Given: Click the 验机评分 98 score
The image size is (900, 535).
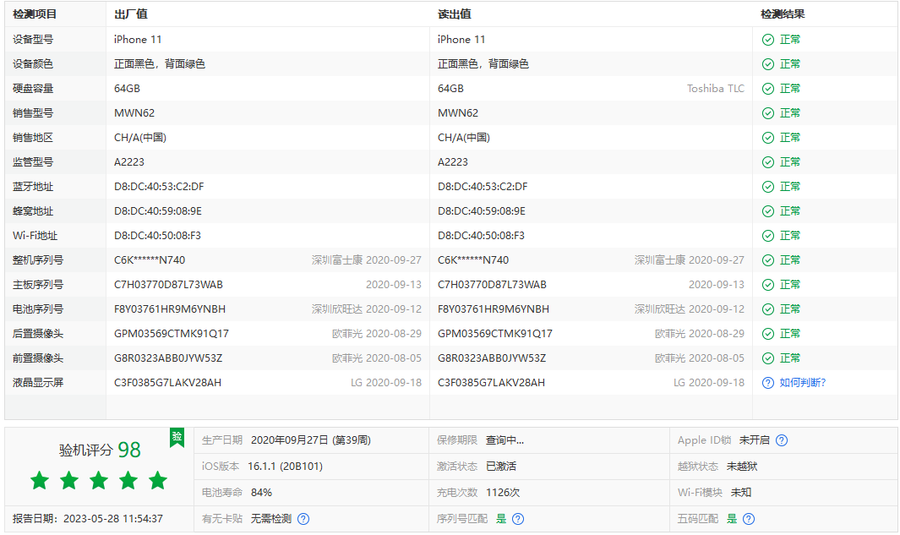Looking at the screenshot, I should coord(99,451).
